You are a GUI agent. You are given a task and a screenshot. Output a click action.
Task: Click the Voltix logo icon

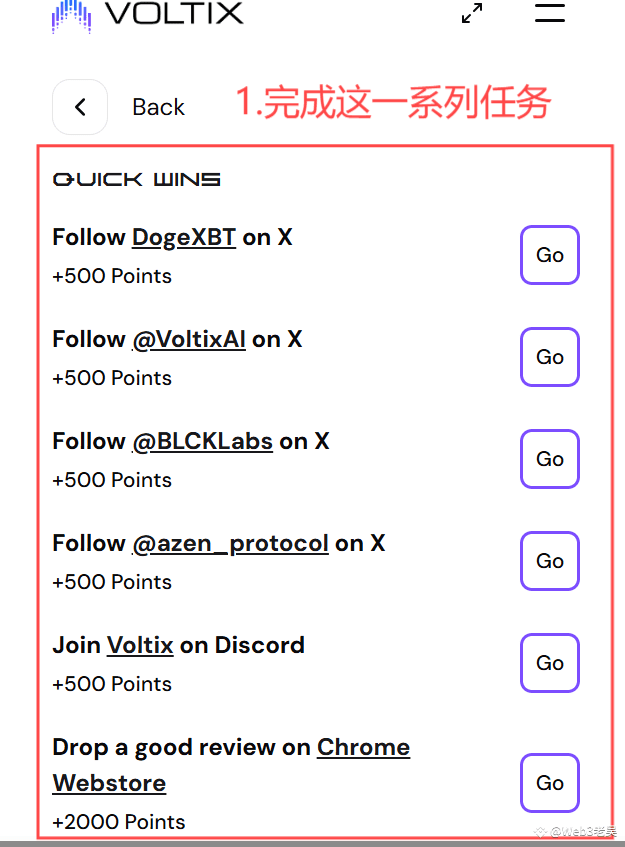pos(71,16)
